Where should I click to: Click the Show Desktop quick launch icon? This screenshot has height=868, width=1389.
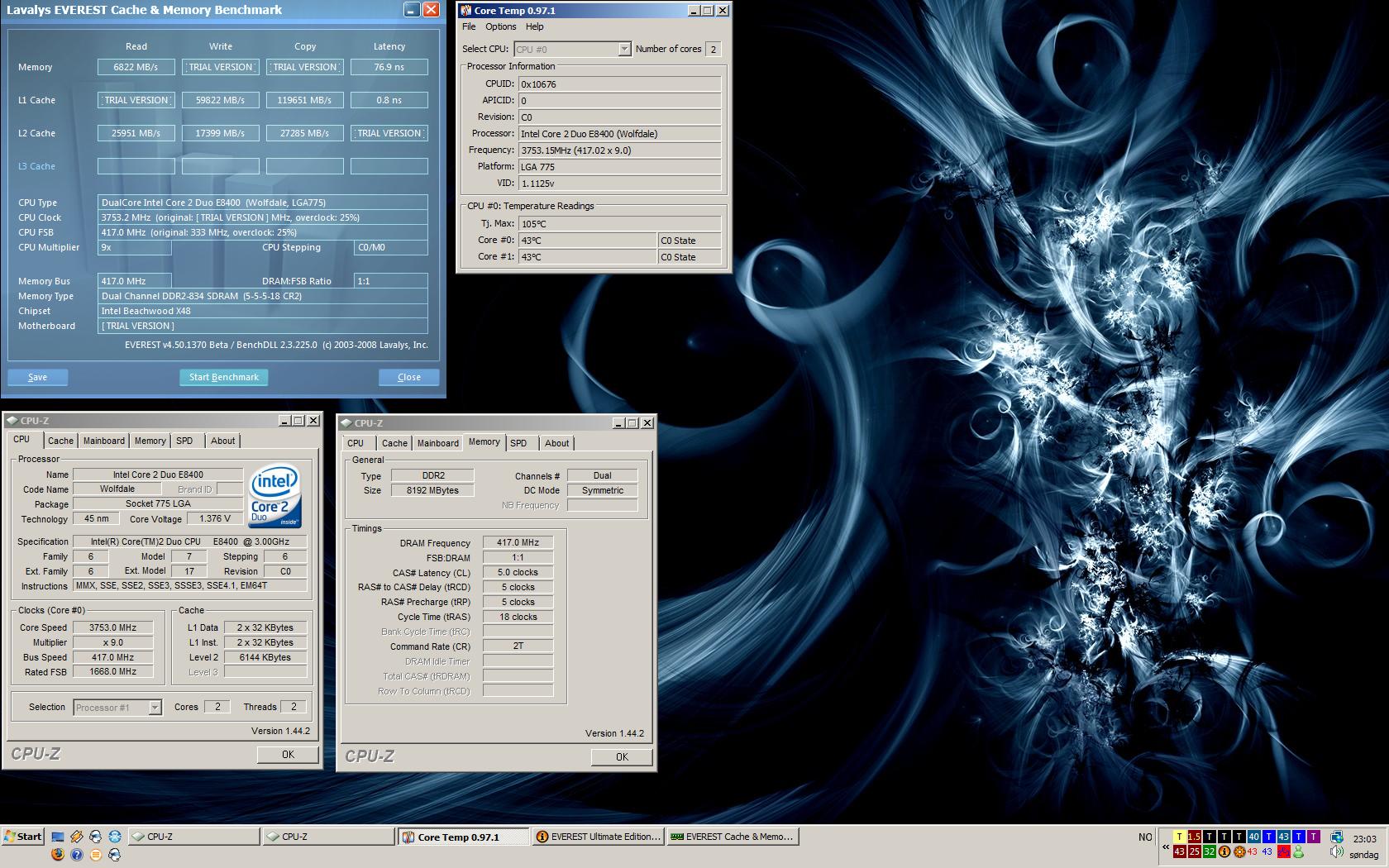coord(58,837)
